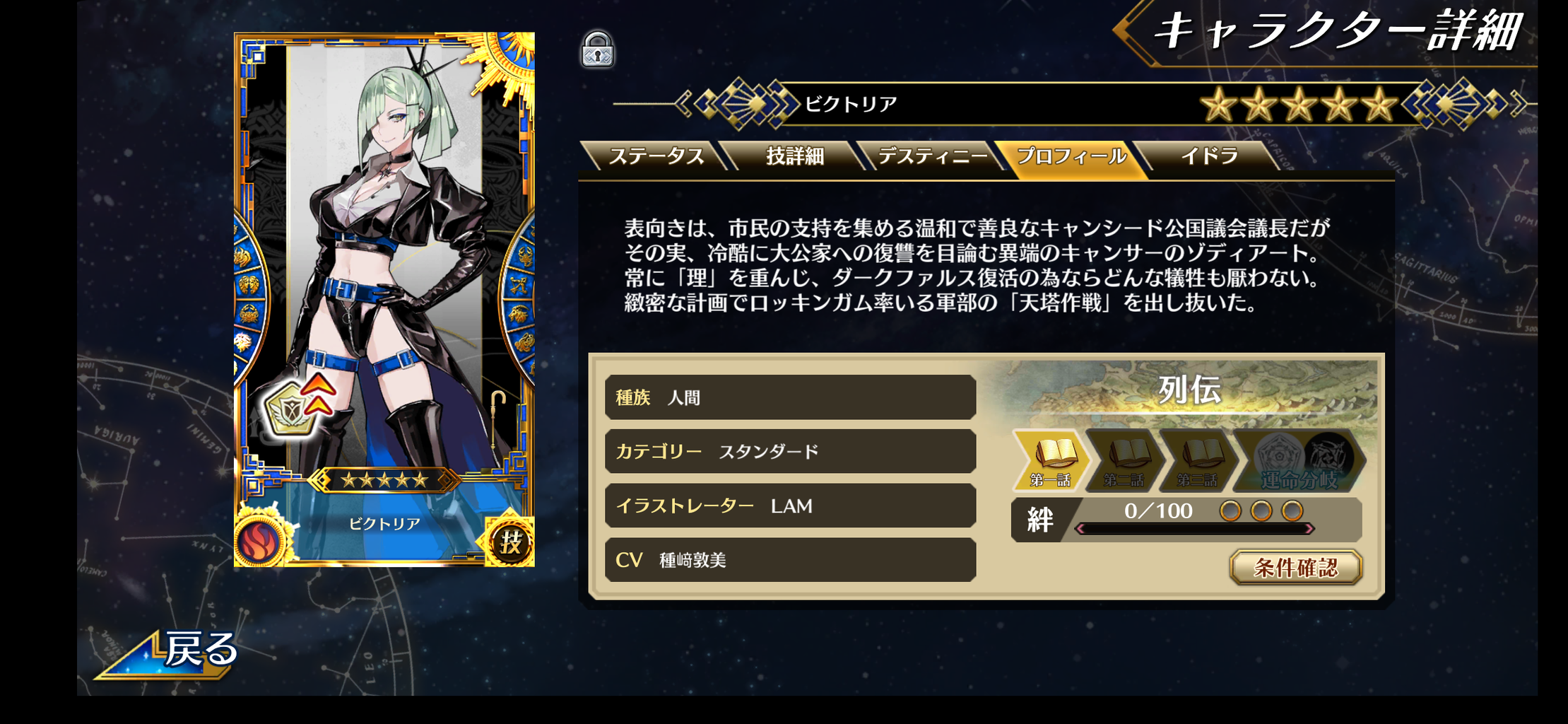This screenshot has width=1568, height=724.
Task: Open the 第二話 story book icon
Action: (x=1124, y=460)
